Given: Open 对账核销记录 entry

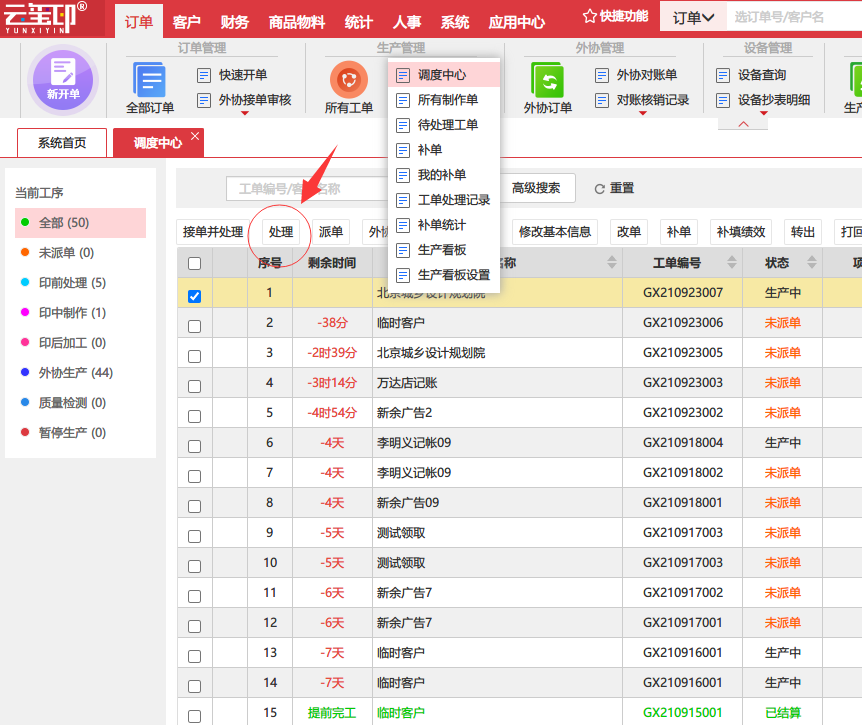Looking at the screenshot, I should point(642,100).
